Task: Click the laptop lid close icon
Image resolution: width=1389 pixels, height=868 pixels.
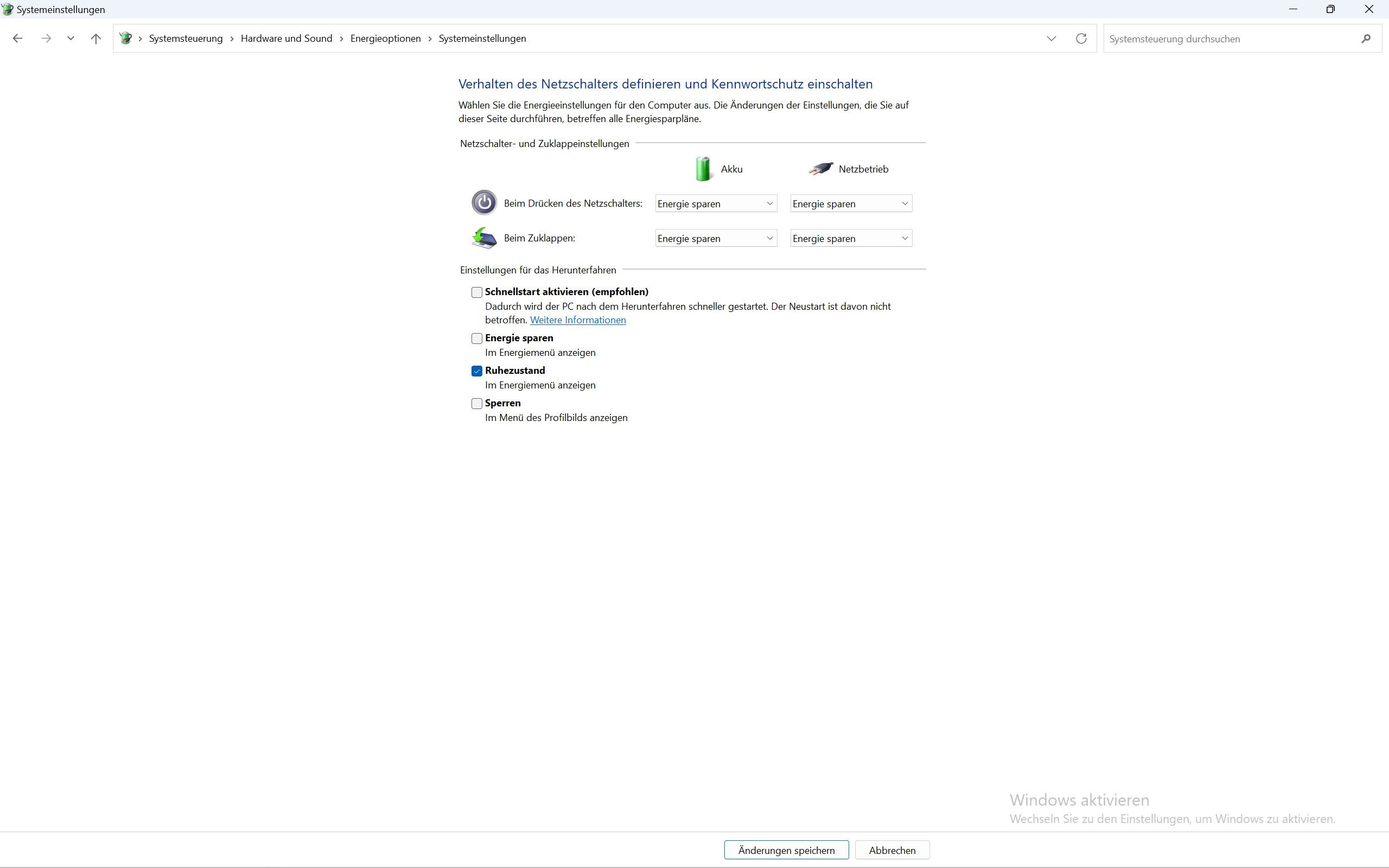Action: tap(484, 238)
